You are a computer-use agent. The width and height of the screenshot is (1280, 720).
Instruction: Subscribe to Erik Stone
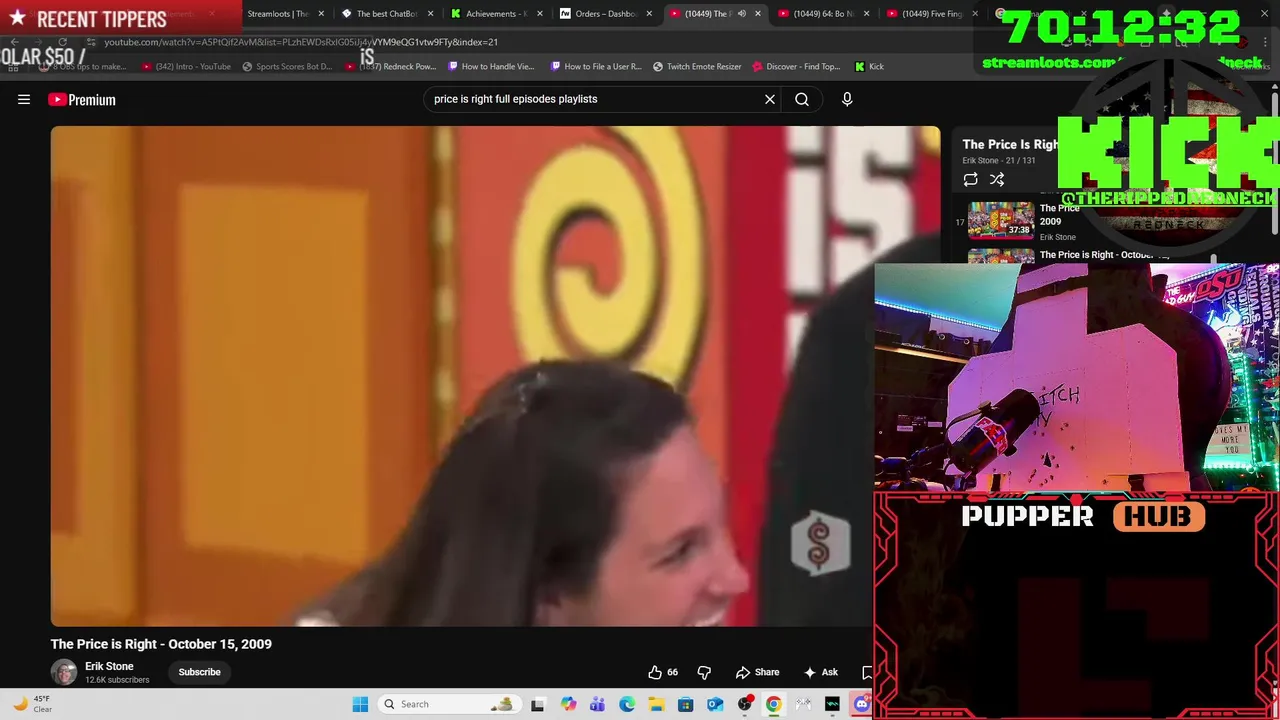[199, 672]
